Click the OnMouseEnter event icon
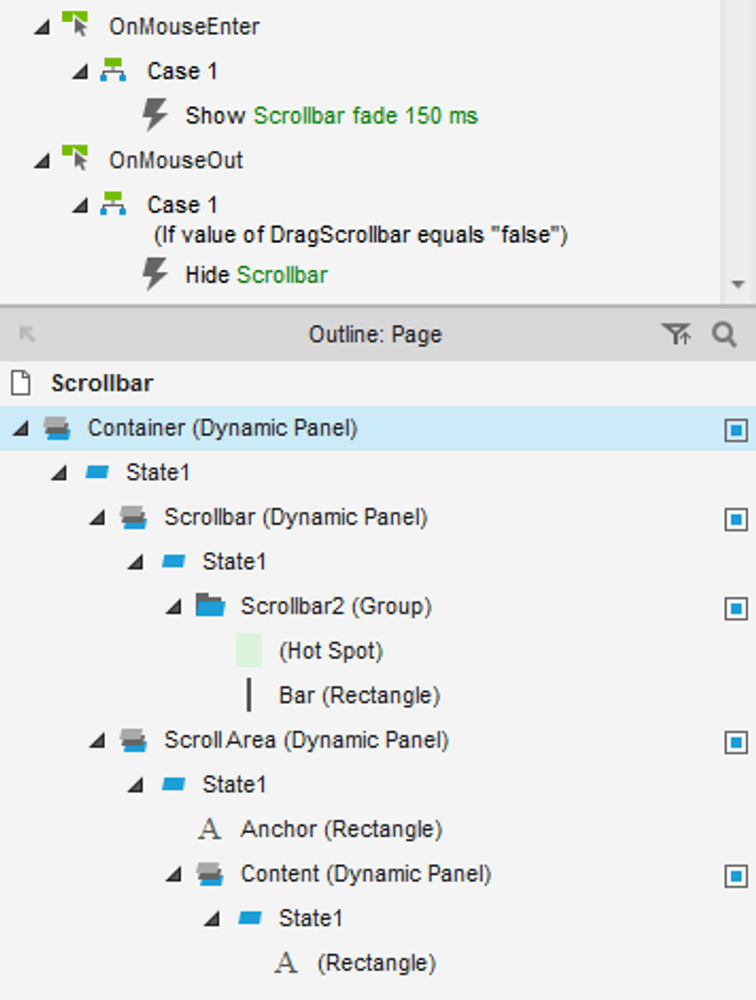Viewport: 756px width, 1000px height. pyautogui.click(x=75, y=25)
